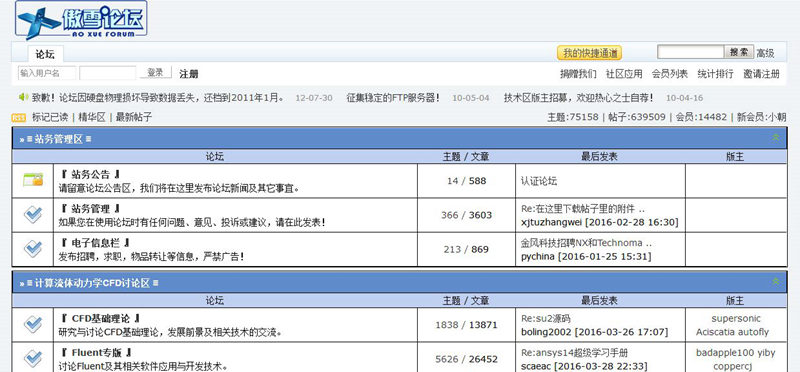Viewport: 800px width, 372px height.
Task: Open 社区应用 menu link
Action: pyautogui.click(x=624, y=74)
